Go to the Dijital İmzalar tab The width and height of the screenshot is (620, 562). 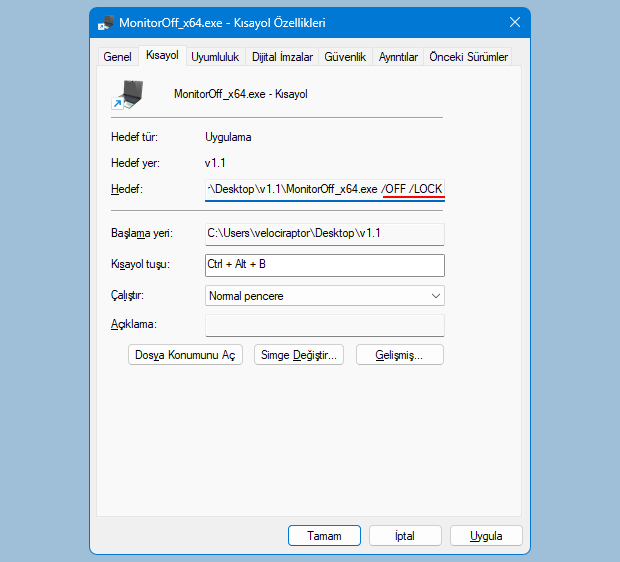(283, 57)
